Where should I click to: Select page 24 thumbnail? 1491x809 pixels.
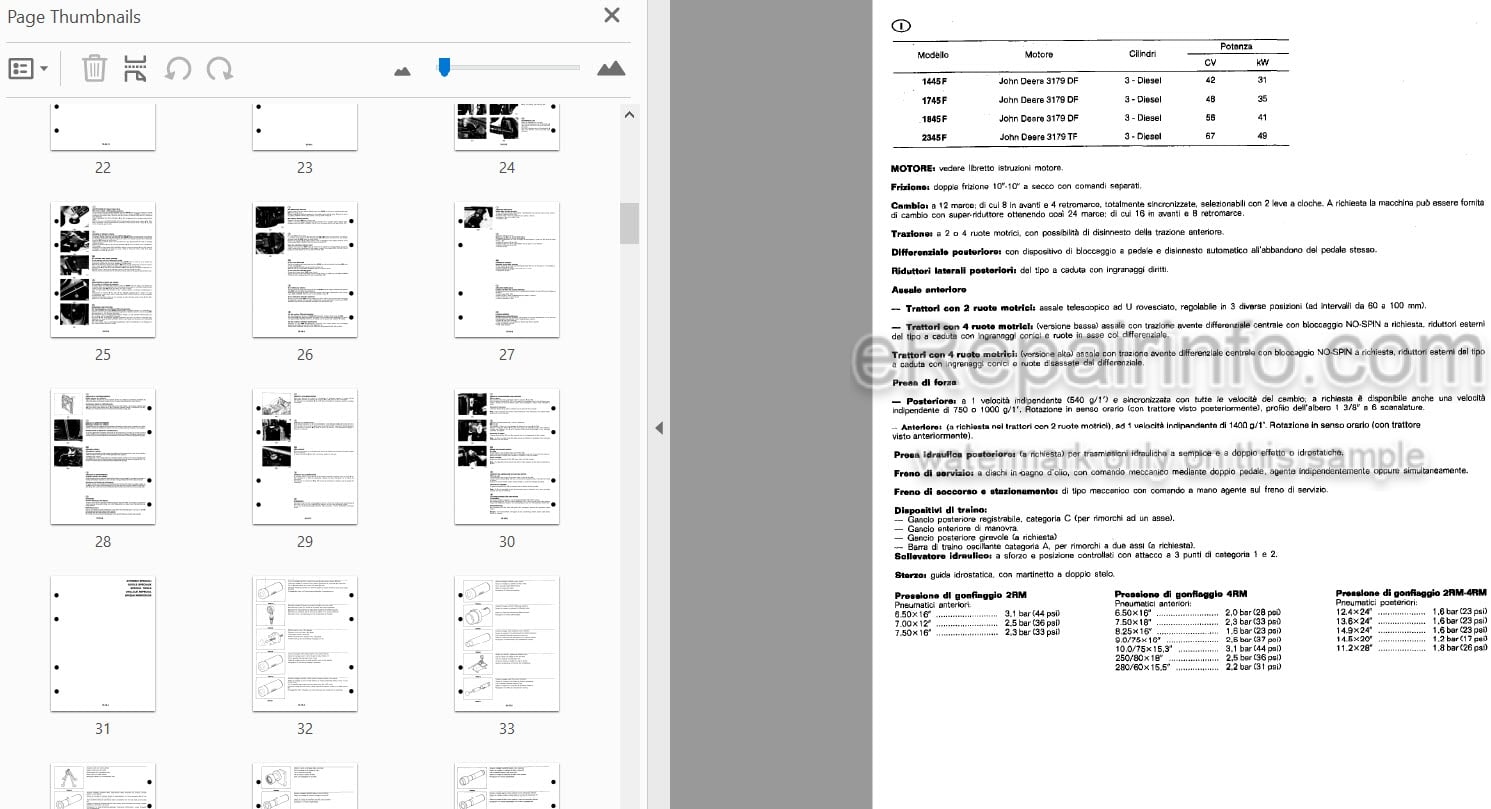pyautogui.click(x=507, y=126)
